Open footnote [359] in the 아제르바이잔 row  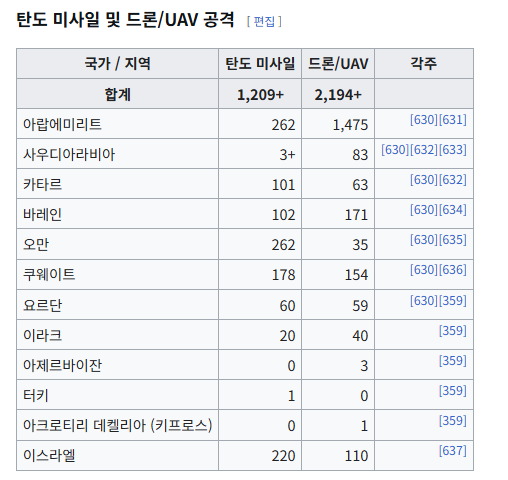click(x=453, y=360)
